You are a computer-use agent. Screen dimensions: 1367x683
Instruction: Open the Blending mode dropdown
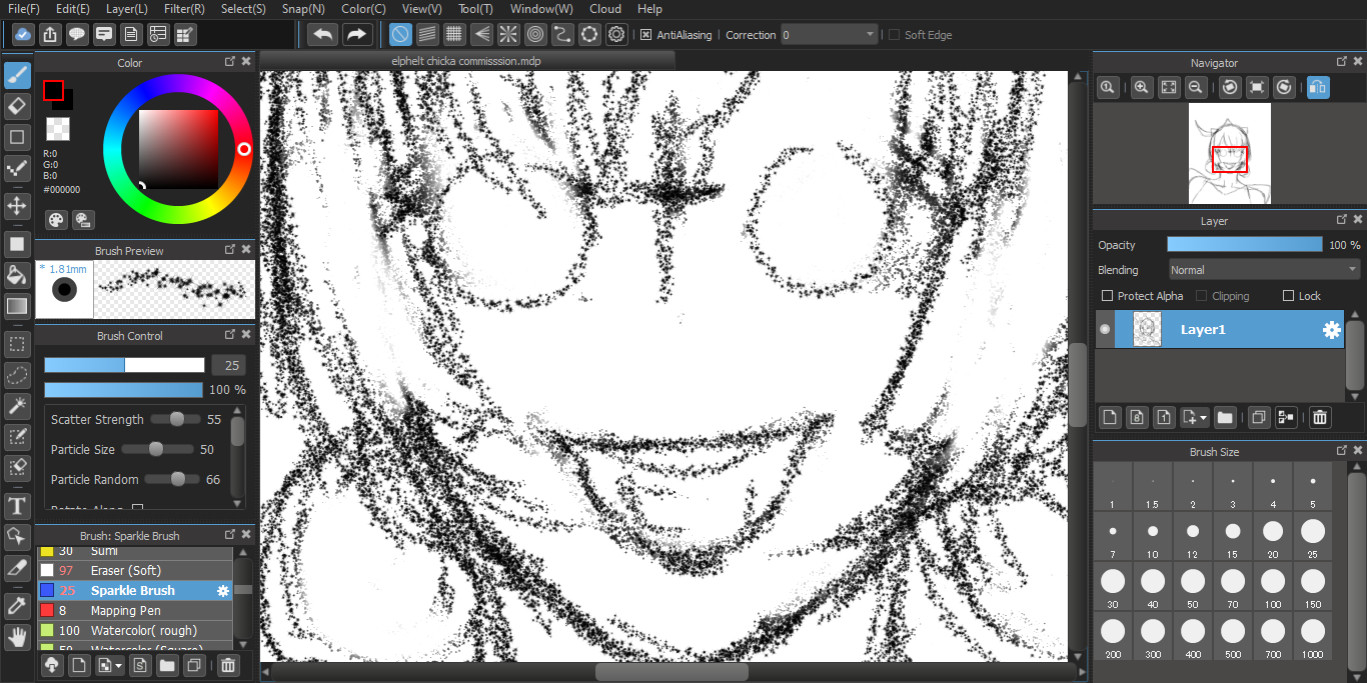(1264, 270)
